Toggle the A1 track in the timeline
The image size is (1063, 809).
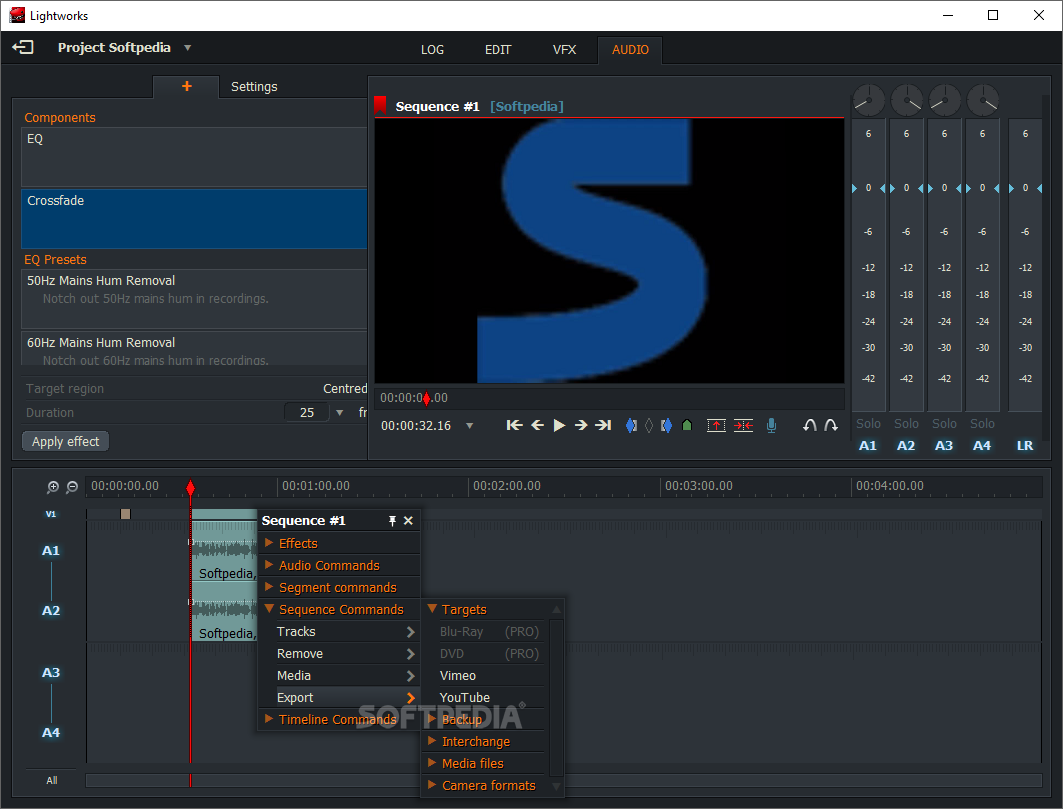51,551
